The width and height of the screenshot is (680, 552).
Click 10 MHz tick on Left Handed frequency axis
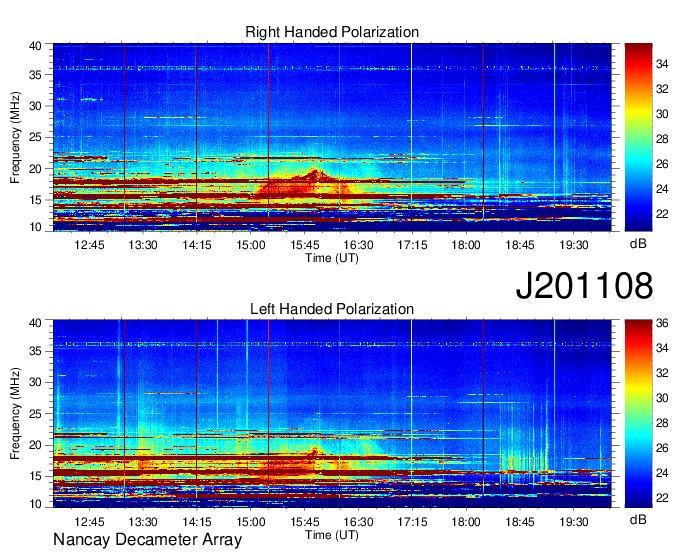[x=35, y=504]
